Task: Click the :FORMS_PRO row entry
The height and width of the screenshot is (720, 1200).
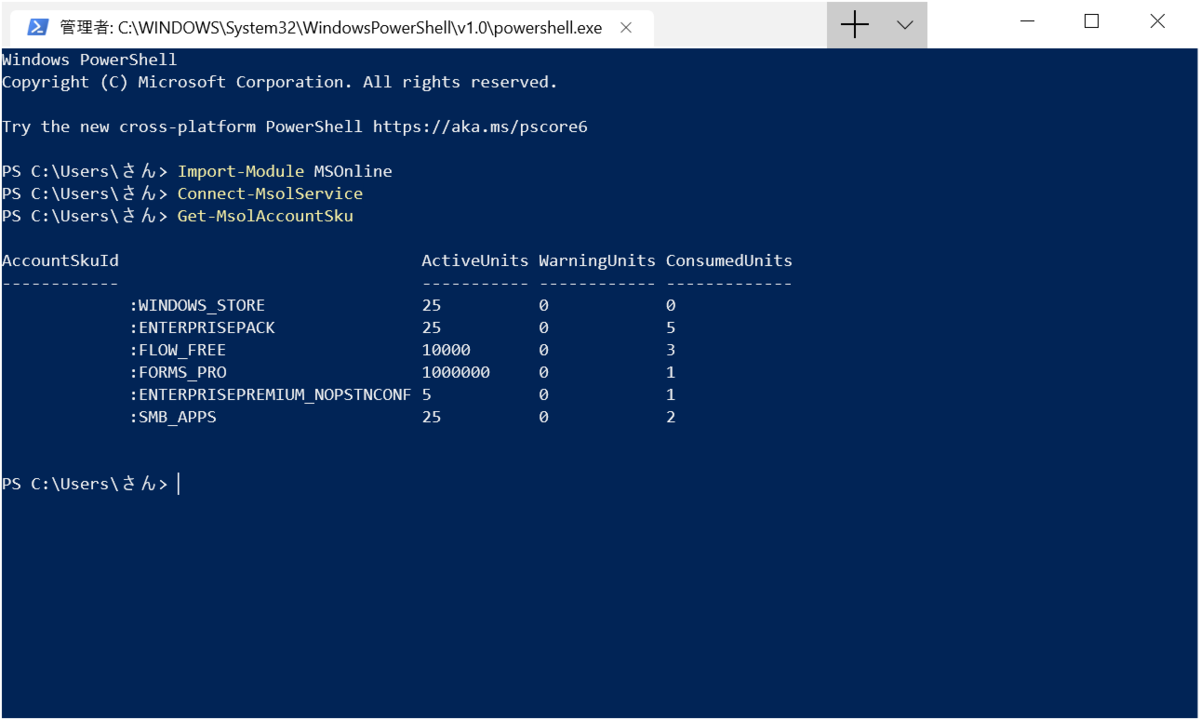Action: point(178,373)
